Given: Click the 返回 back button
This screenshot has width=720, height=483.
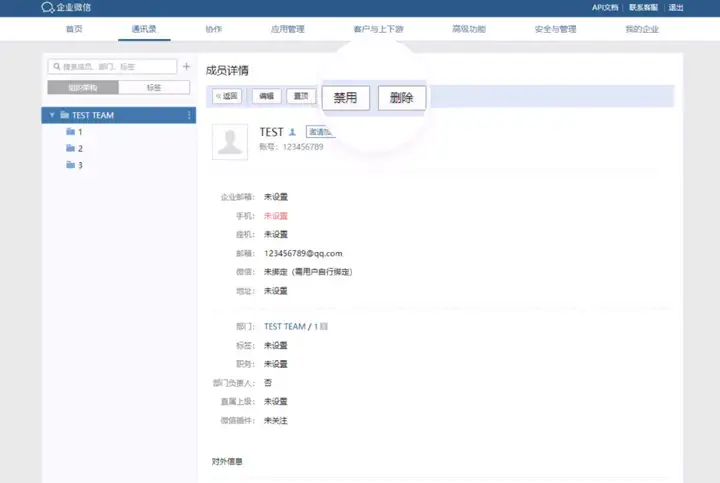Looking at the screenshot, I should (227, 97).
